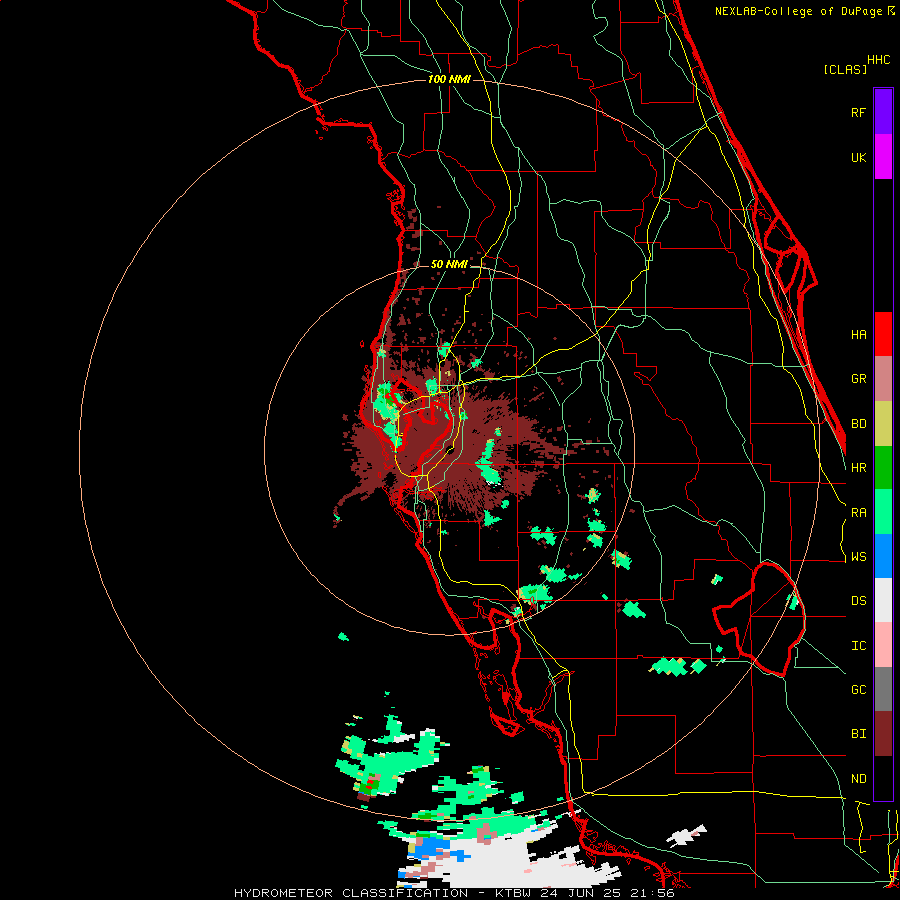The image size is (900, 900).
Task: Pick the light pink IC legend color block
Action: (x=883, y=645)
